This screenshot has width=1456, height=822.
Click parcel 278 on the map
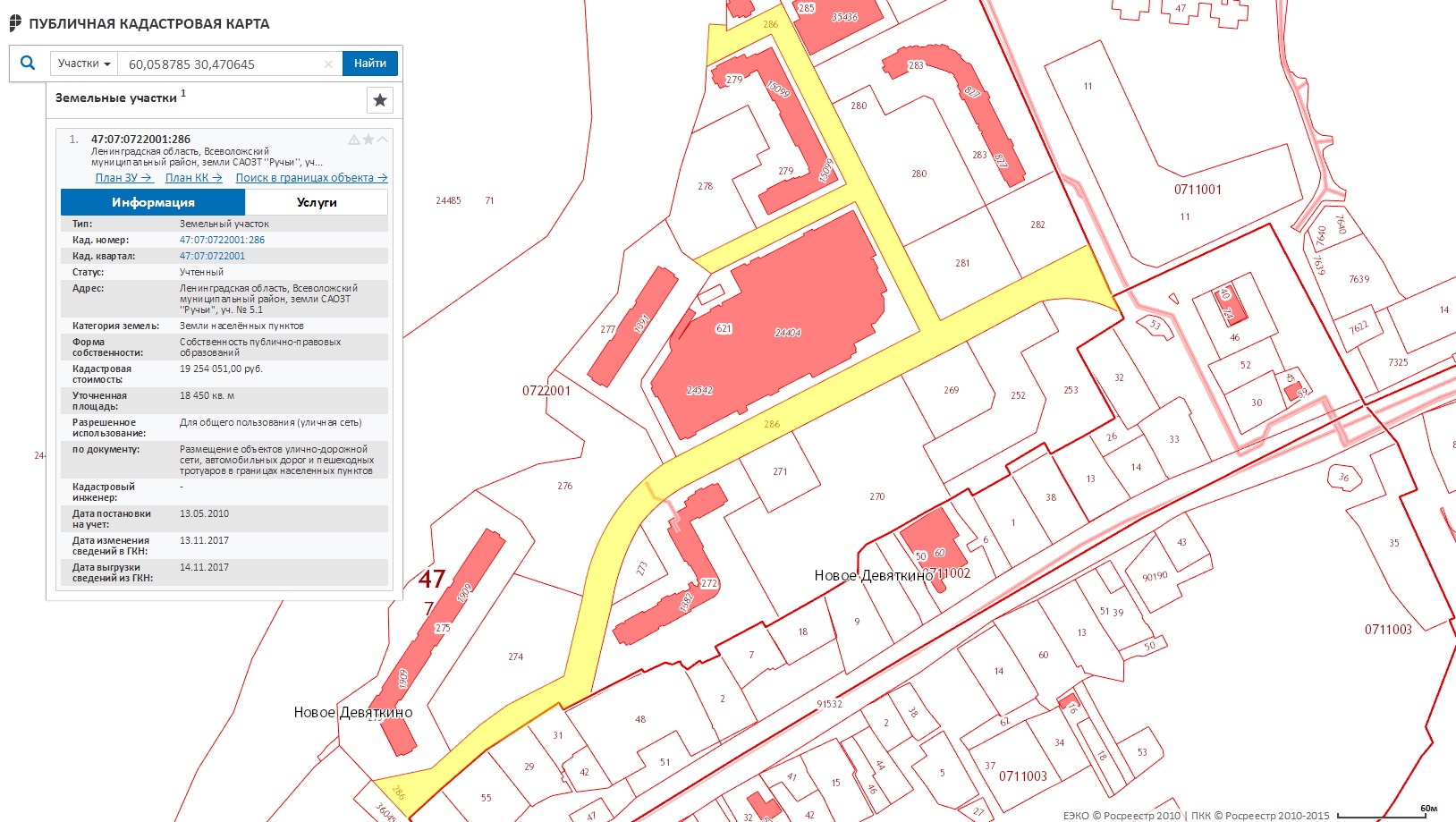point(705,186)
